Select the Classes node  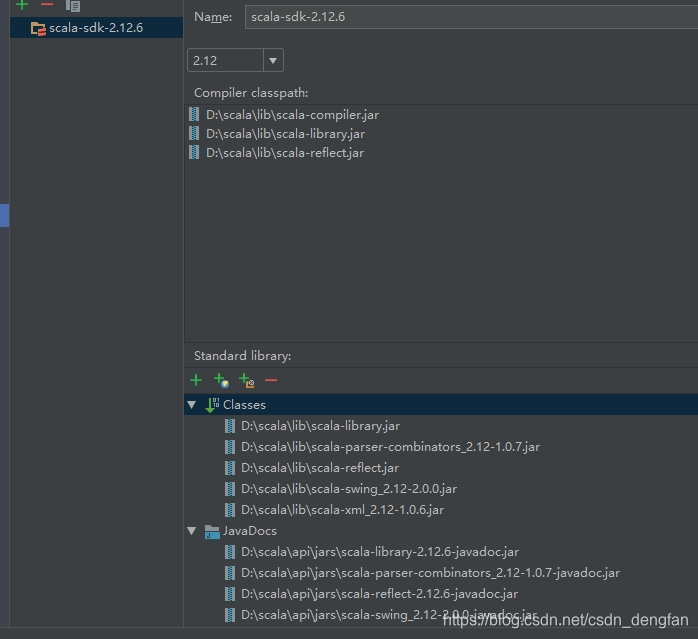(x=244, y=405)
